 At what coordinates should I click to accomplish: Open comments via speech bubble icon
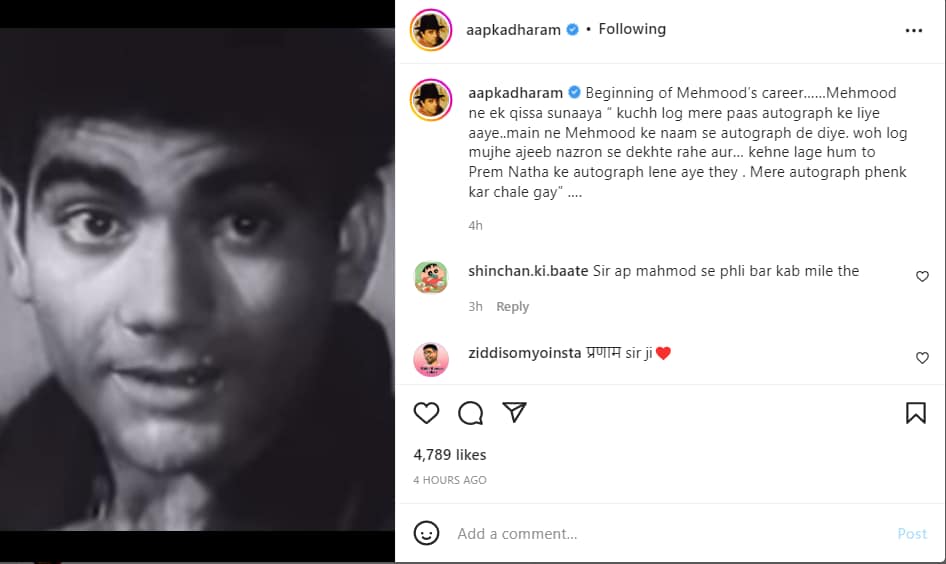(471, 413)
